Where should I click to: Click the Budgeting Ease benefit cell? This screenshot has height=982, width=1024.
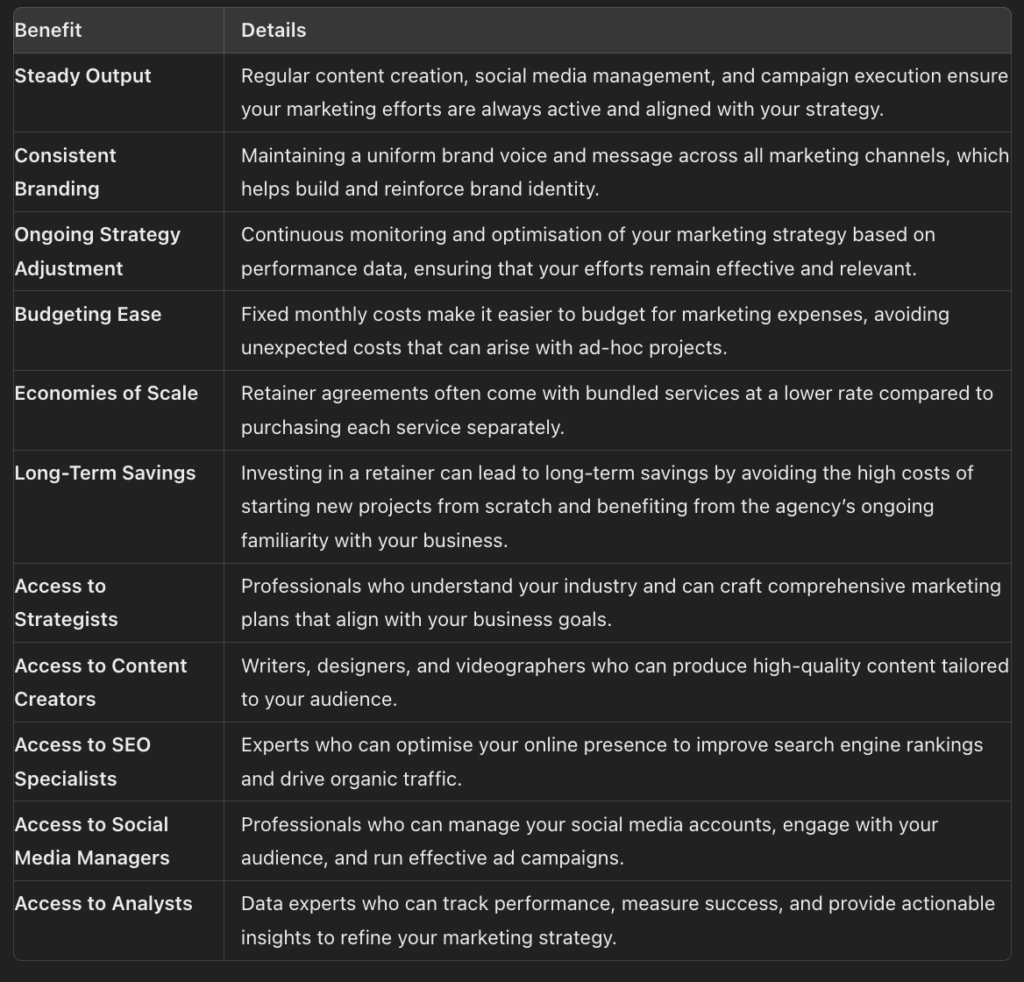click(88, 314)
